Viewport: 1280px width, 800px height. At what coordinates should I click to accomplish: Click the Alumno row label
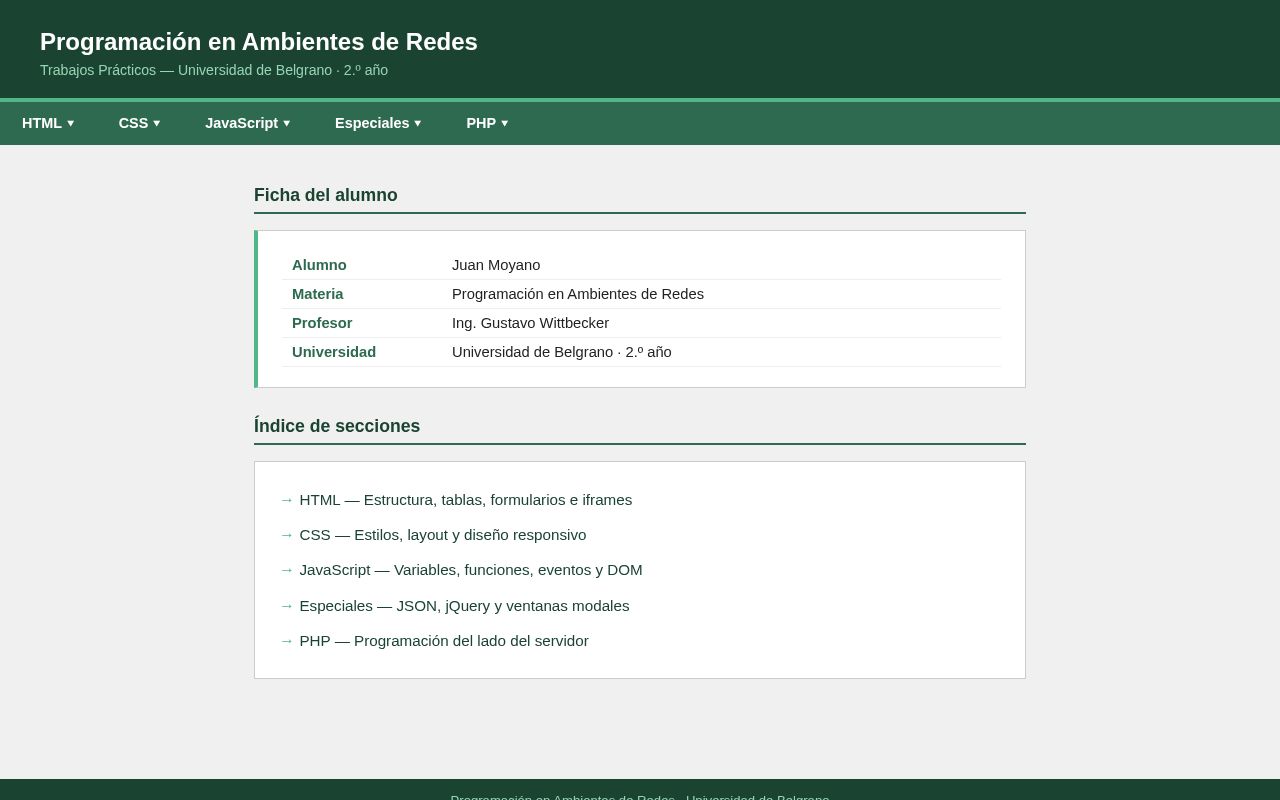pos(319,265)
